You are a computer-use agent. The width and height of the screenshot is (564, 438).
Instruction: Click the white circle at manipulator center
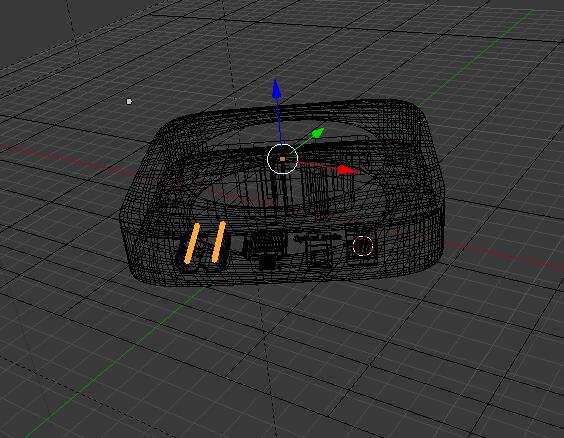point(282,159)
